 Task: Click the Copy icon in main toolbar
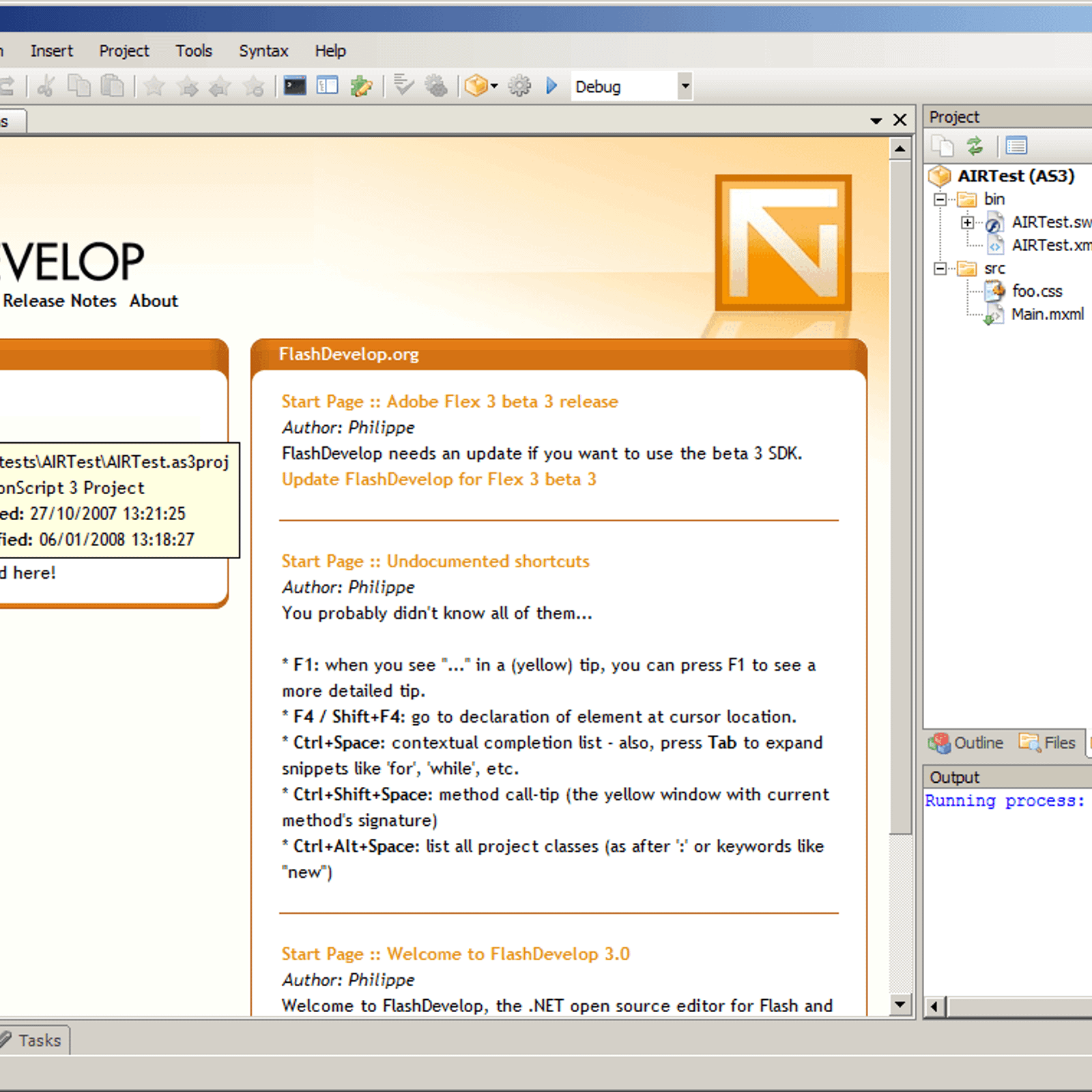click(x=79, y=86)
